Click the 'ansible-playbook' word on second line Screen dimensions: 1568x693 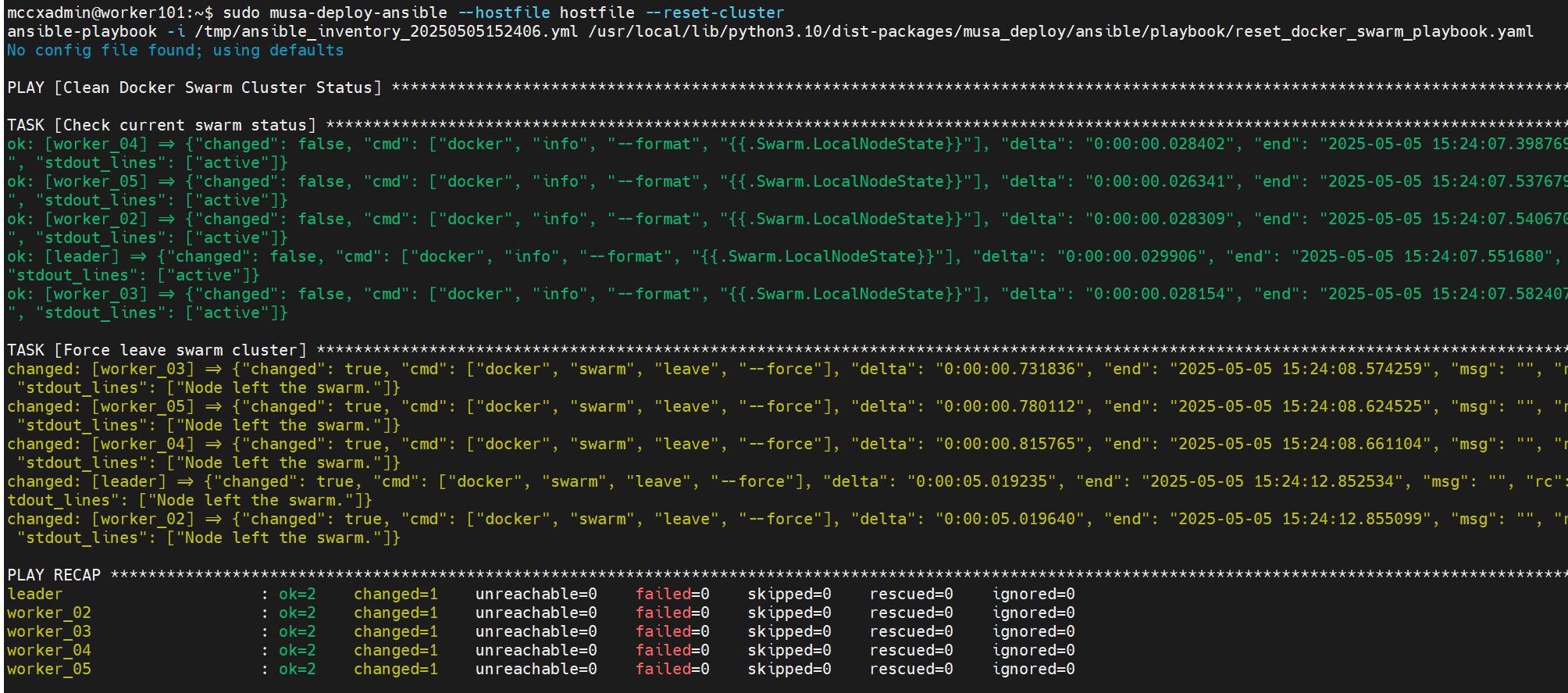pos(82,31)
